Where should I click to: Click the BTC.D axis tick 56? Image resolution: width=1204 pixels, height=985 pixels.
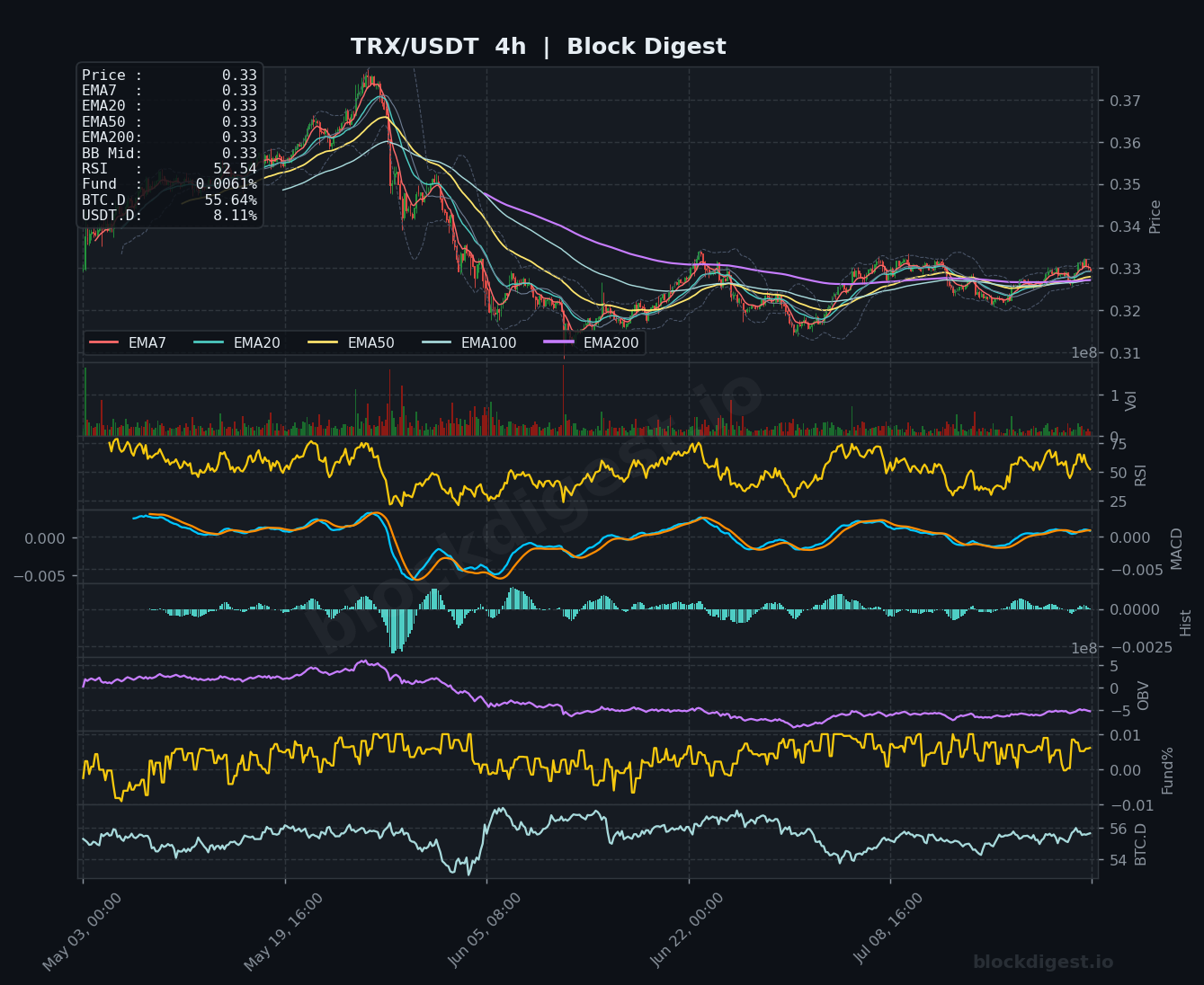coord(1119,830)
